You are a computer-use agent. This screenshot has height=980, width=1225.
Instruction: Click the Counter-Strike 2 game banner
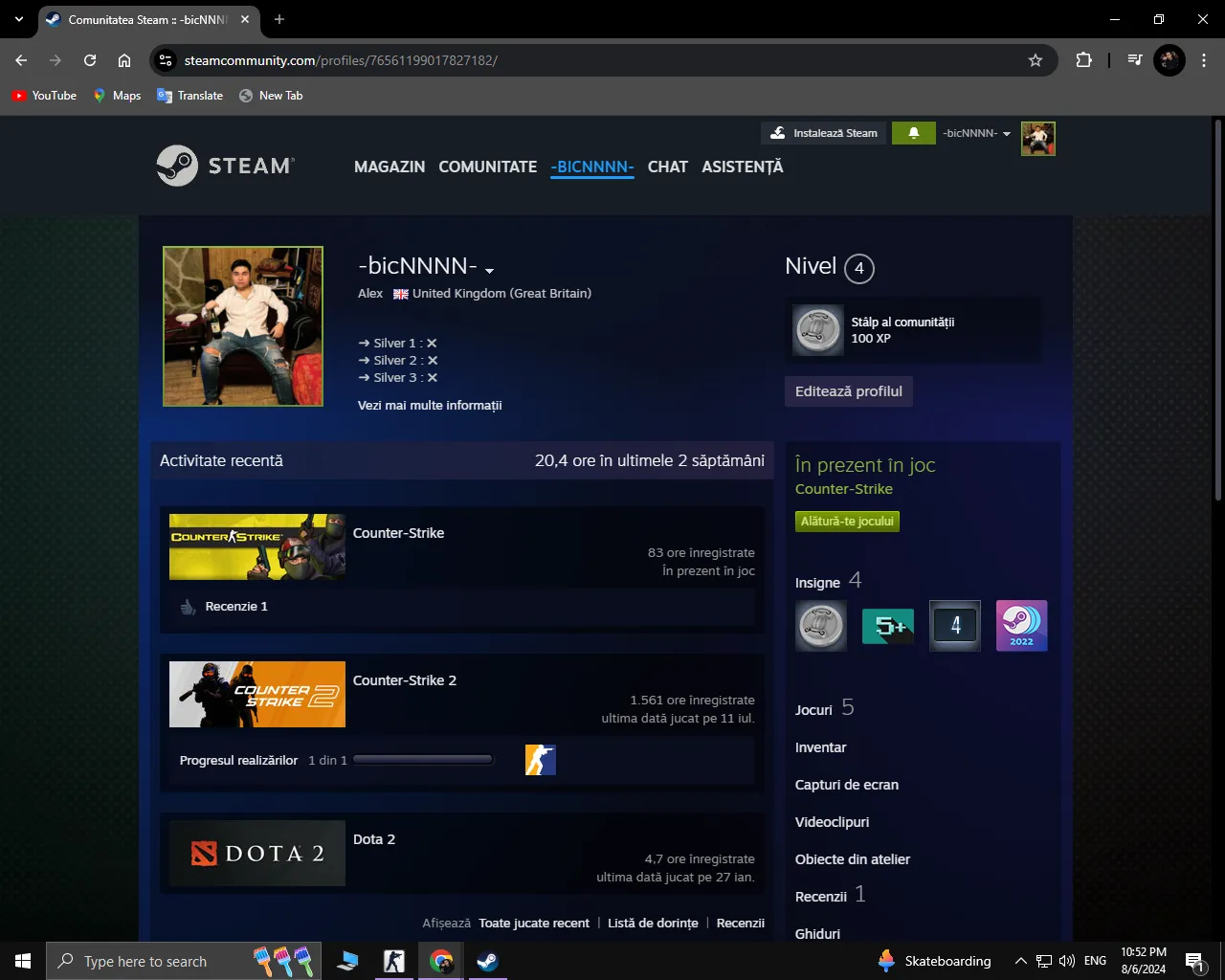(x=257, y=695)
